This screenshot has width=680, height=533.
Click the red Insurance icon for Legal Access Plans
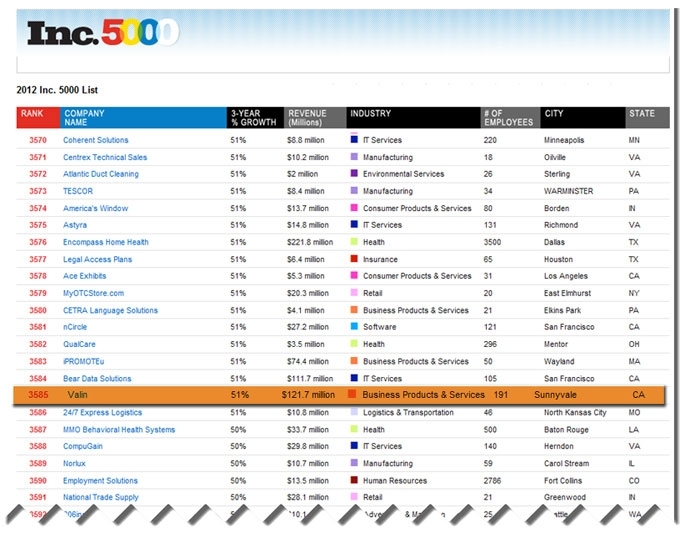coord(354,259)
